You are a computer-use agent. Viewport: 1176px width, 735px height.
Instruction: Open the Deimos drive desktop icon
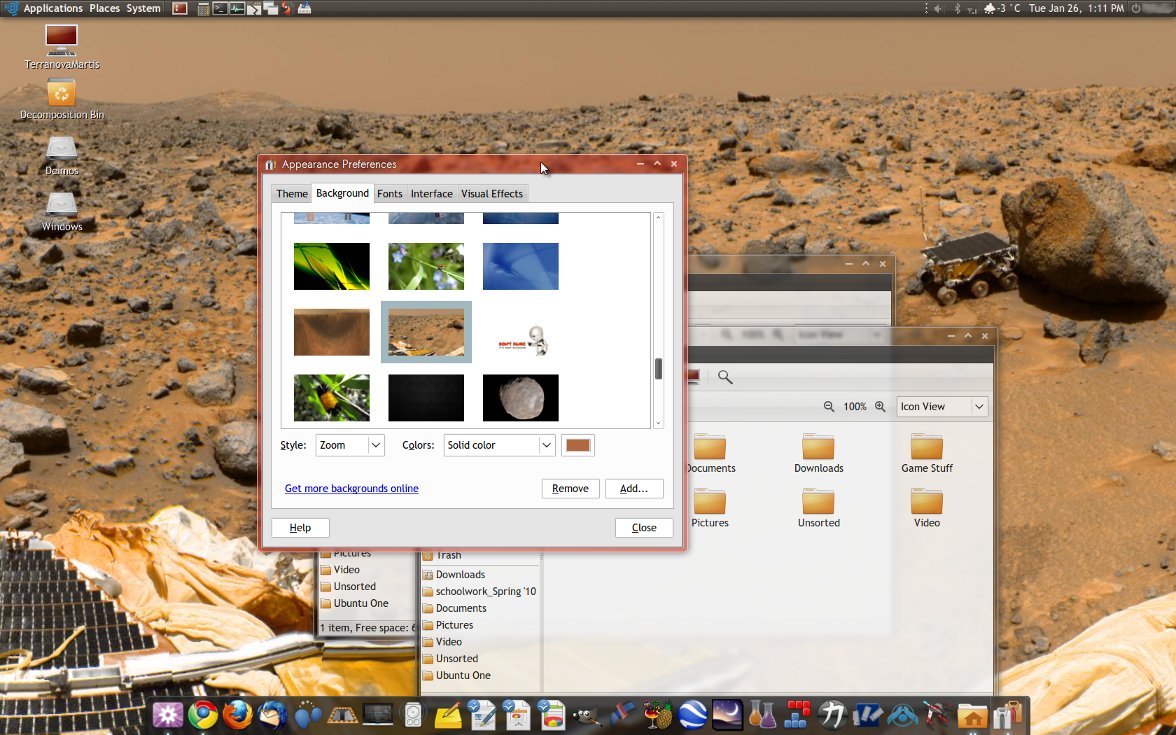[62, 155]
